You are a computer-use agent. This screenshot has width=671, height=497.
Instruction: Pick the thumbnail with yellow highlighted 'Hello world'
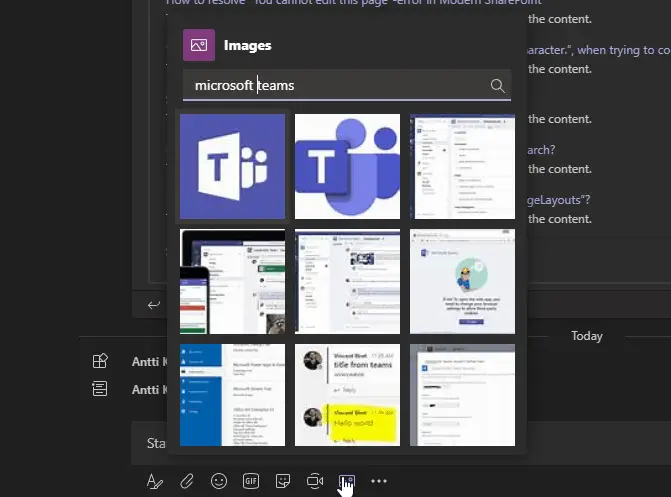pos(347,395)
